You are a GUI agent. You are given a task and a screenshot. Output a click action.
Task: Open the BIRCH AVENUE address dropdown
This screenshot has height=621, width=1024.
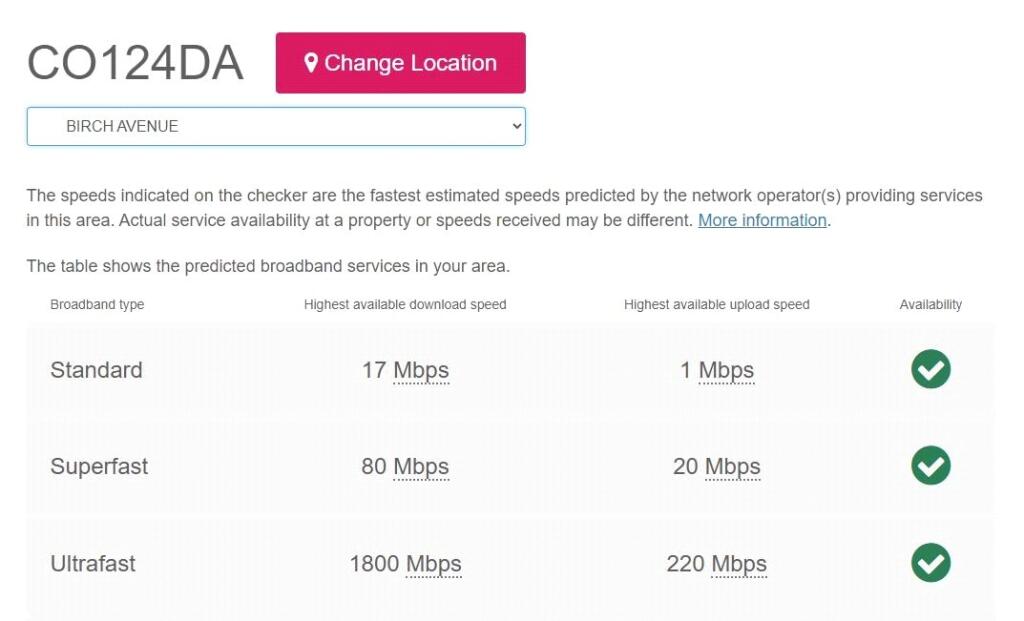pos(276,126)
